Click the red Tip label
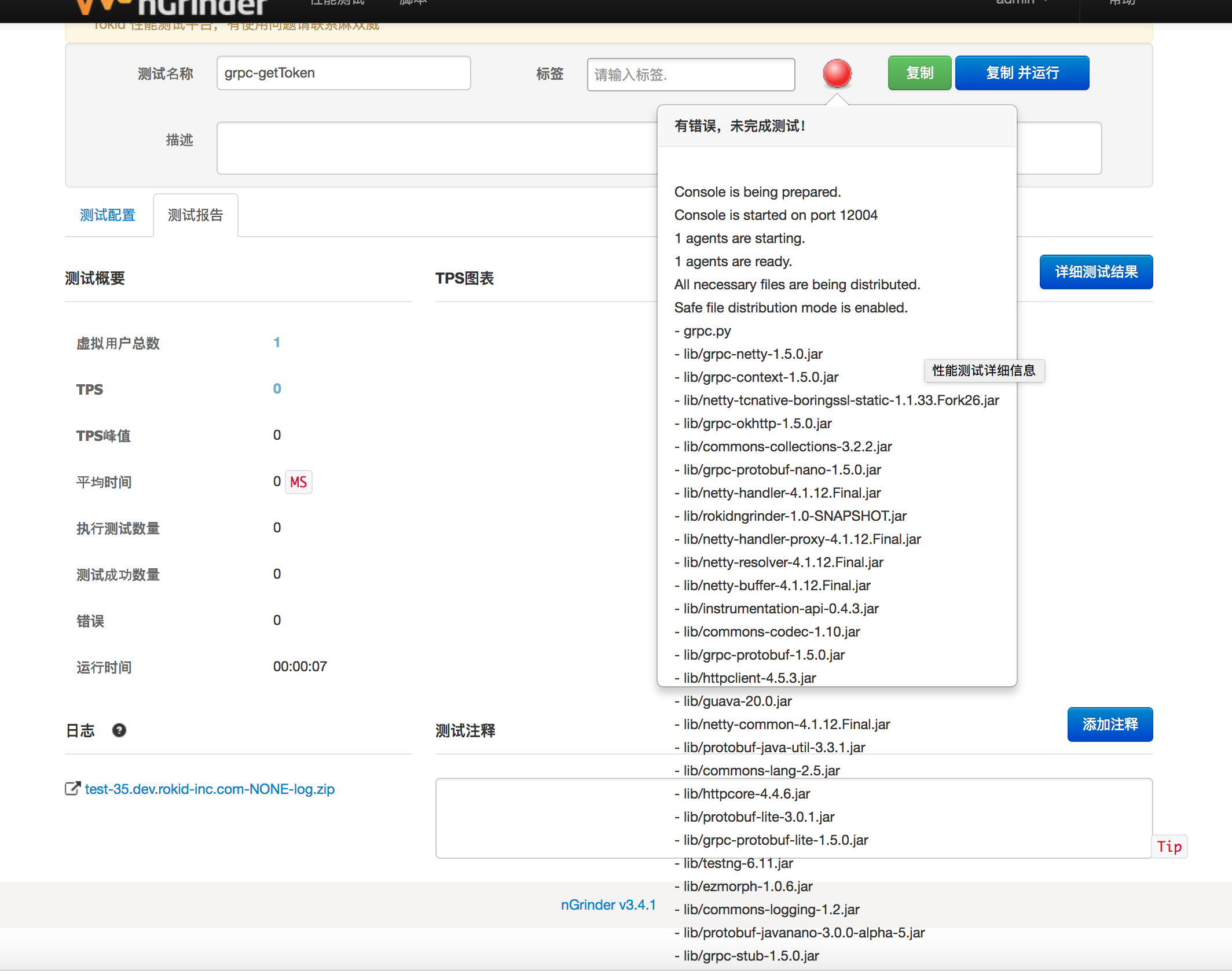Image resolution: width=1232 pixels, height=971 pixels. tap(1169, 847)
